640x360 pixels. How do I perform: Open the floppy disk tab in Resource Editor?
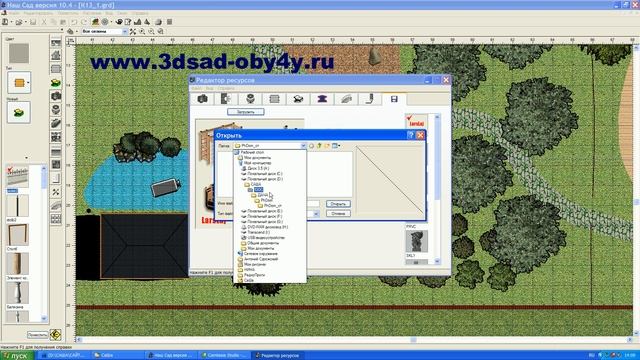[x=394, y=99]
